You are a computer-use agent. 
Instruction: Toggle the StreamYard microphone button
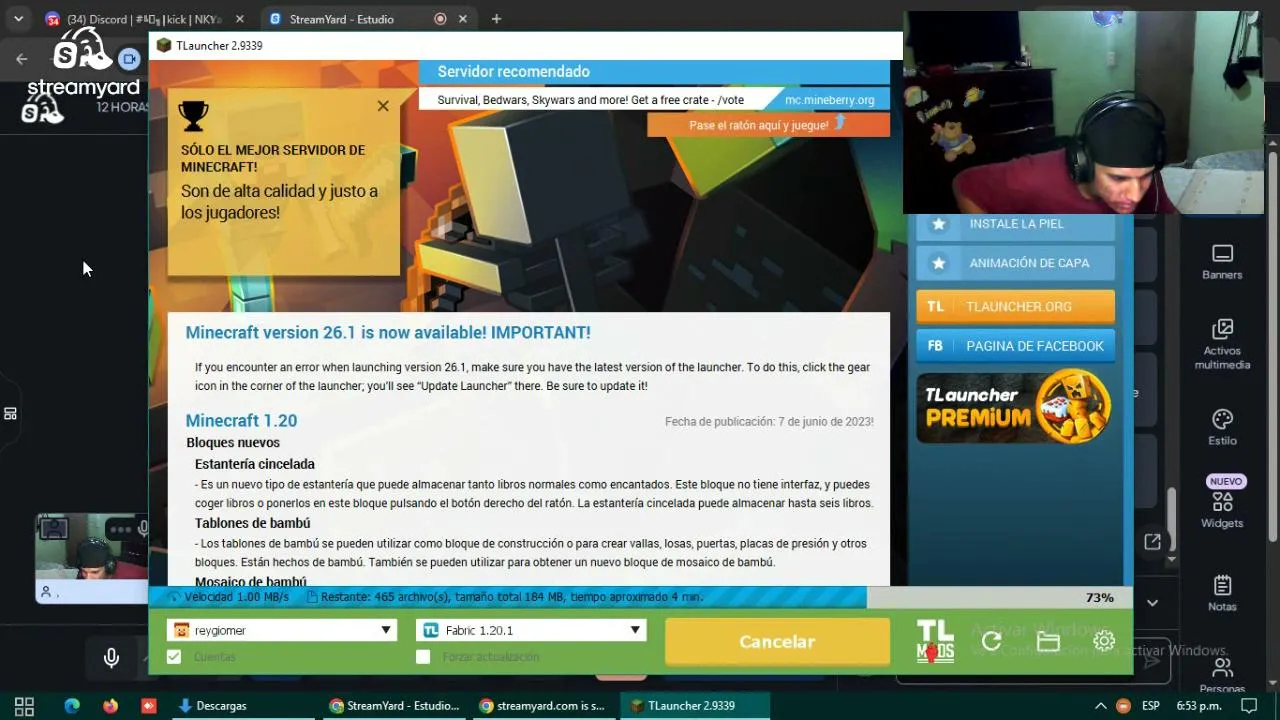tap(111, 657)
